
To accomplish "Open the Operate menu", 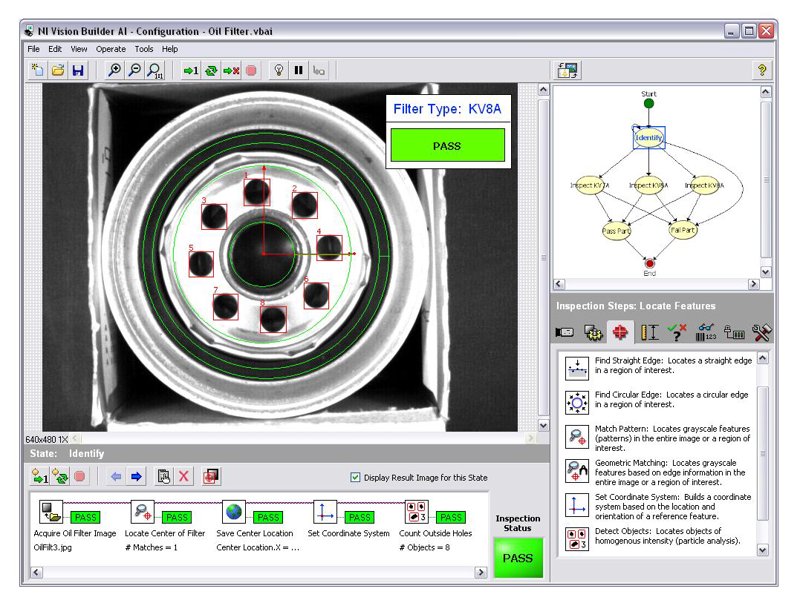I will [111, 49].
